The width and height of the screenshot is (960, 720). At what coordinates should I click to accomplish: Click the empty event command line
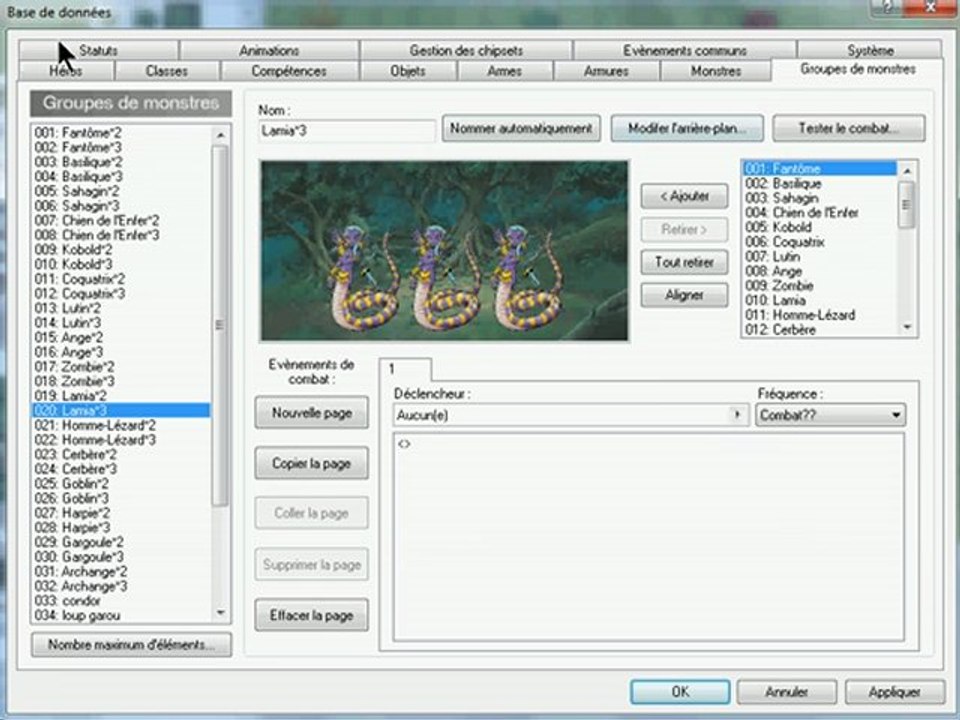pos(648,444)
